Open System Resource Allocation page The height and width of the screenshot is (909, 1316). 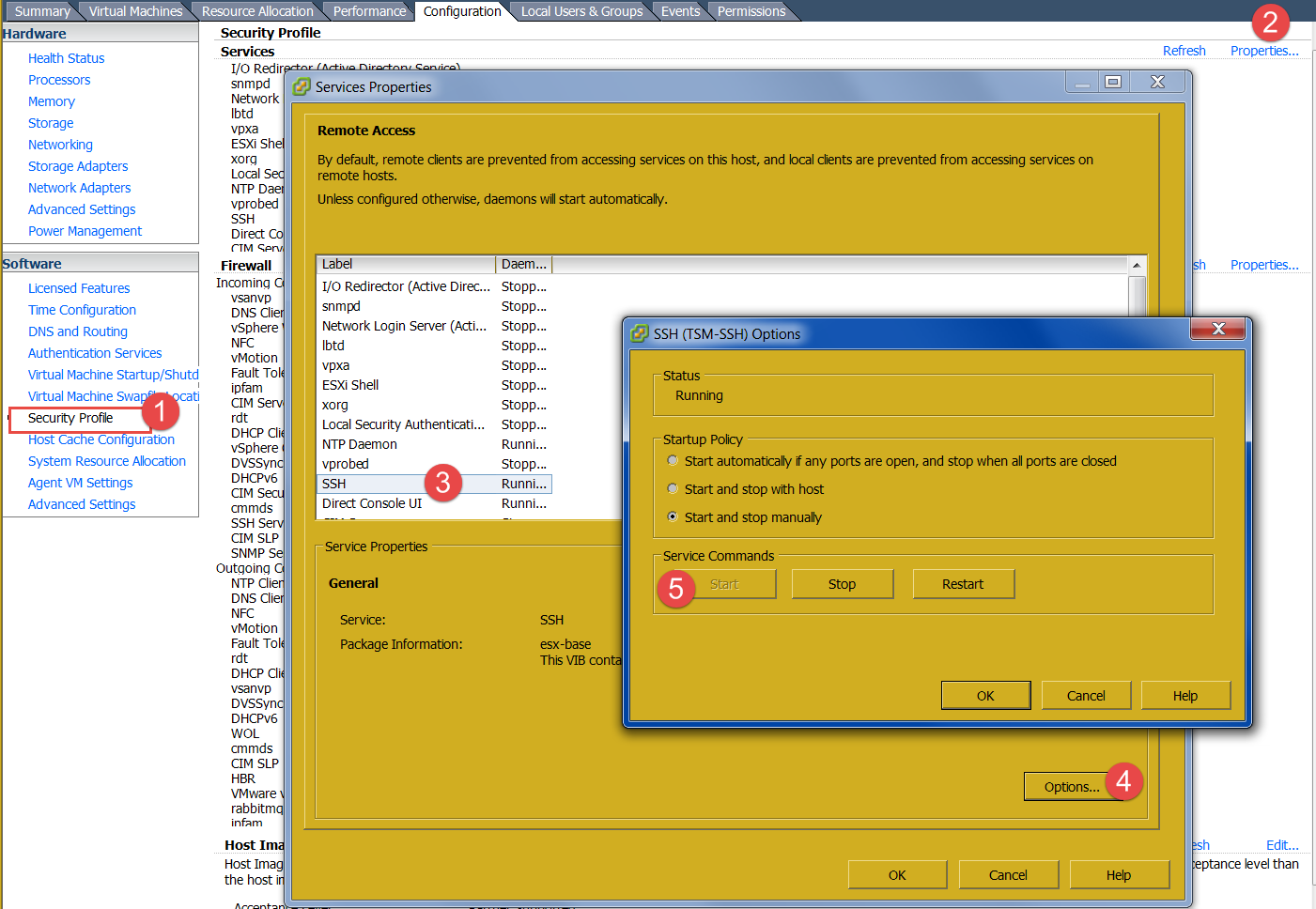point(107,461)
